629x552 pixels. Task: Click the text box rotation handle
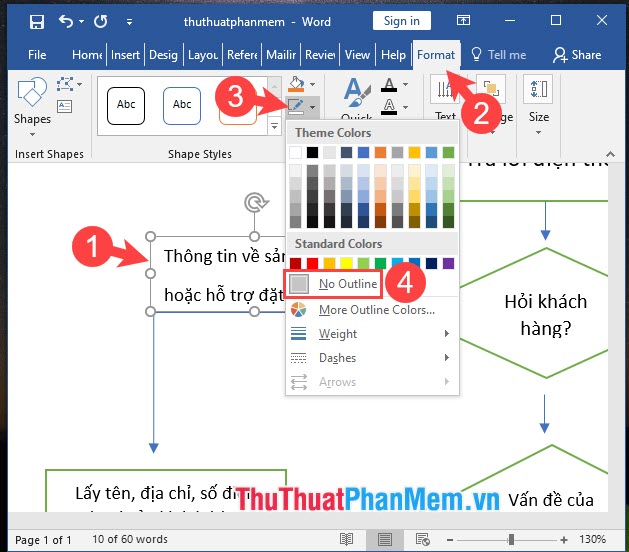(256, 202)
